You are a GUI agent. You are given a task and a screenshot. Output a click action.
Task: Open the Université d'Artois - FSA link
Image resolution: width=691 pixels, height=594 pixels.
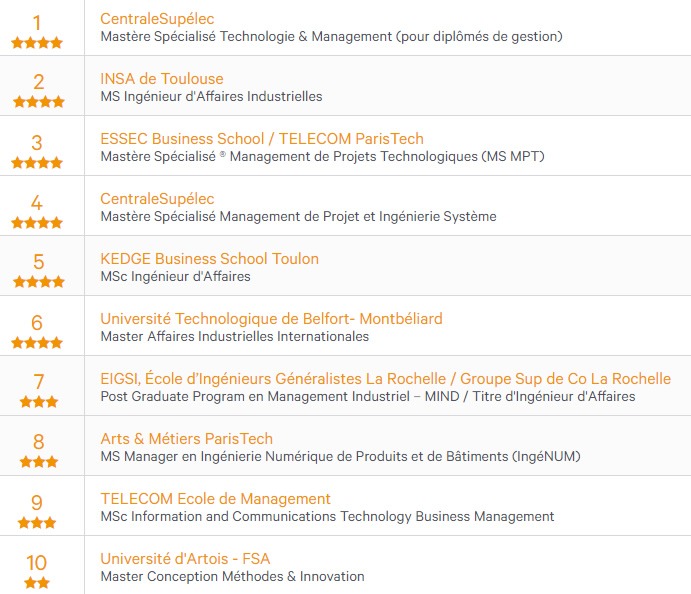pos(185,559)
